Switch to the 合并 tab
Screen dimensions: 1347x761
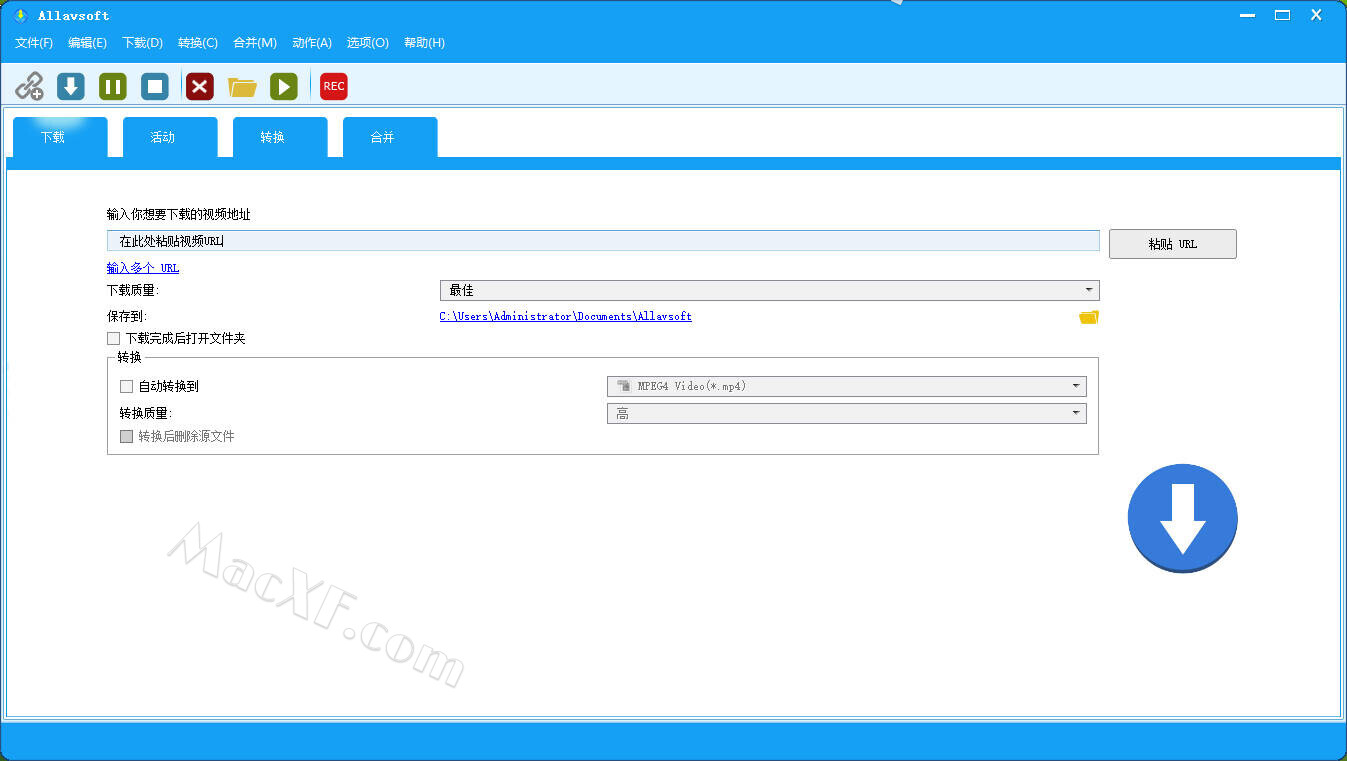point(390,137)
